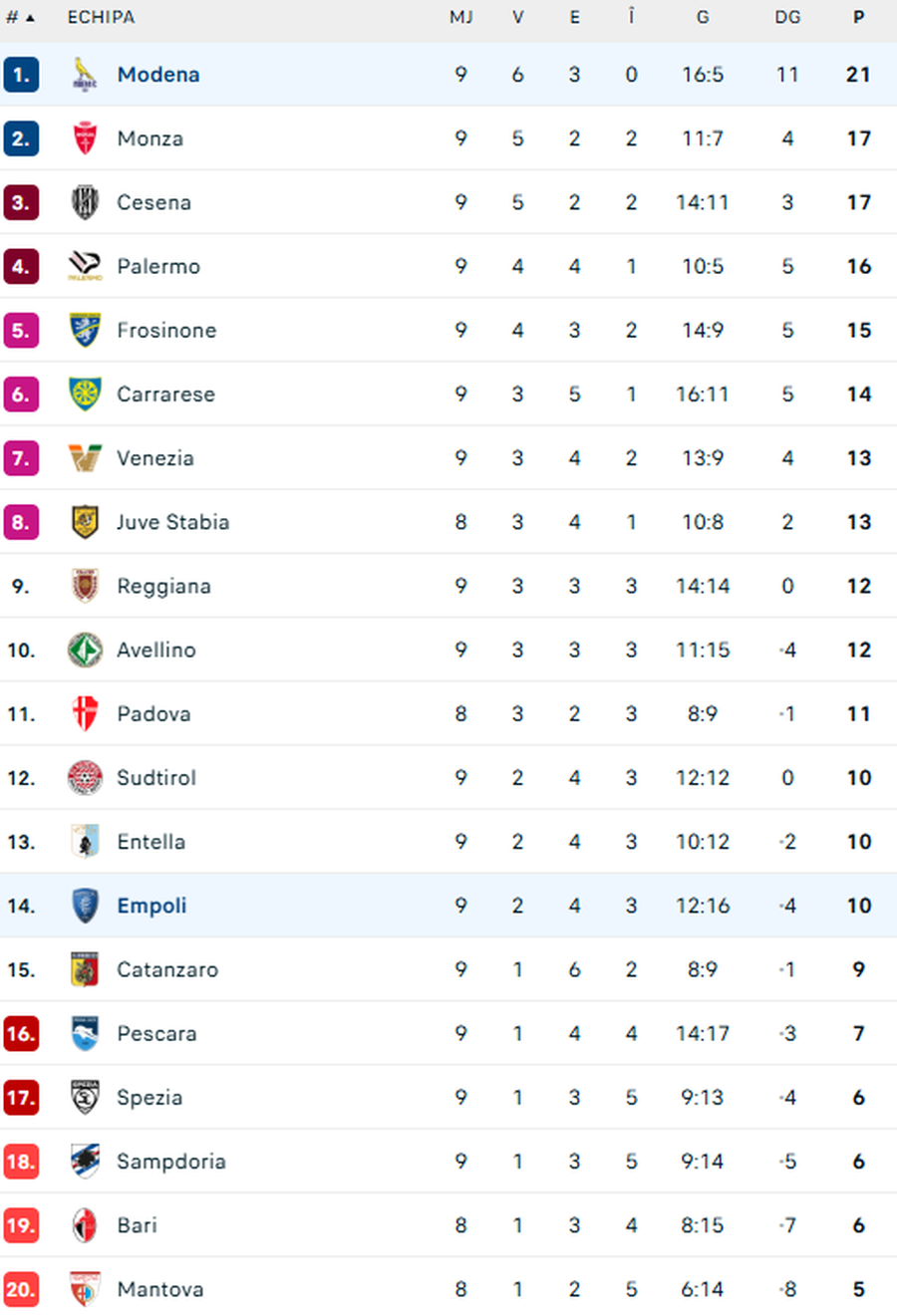
Task: Click the pink position 5 badge
Action: pyautogui.click(x=21, y=331)
